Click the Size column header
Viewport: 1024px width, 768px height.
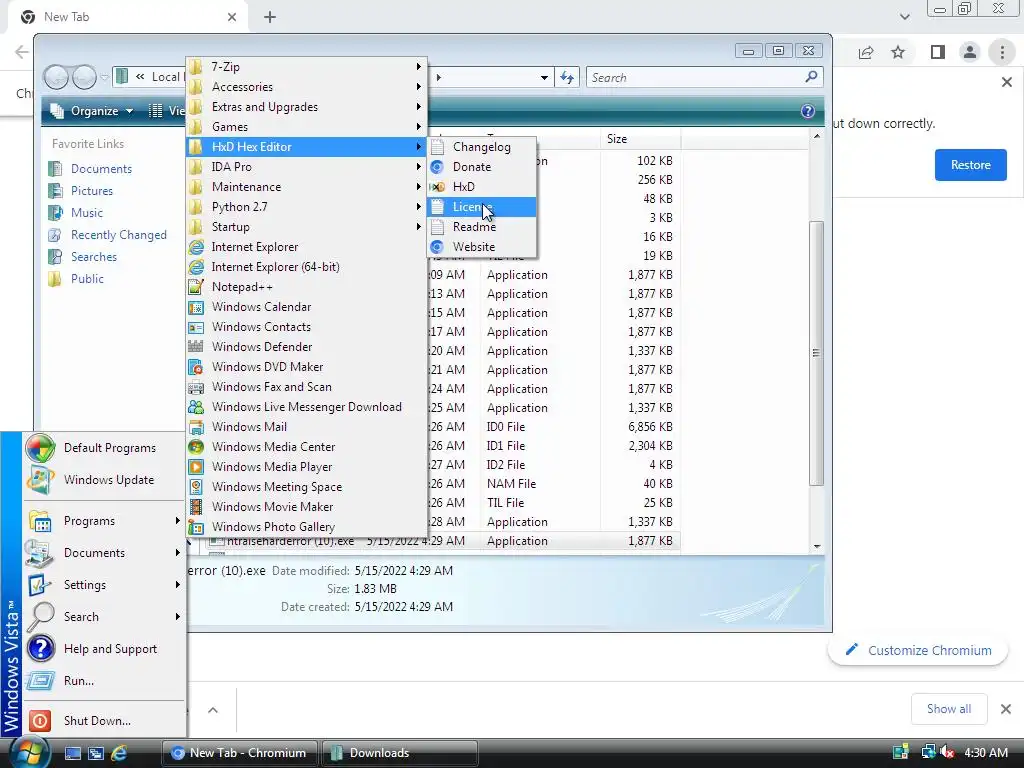640,139
